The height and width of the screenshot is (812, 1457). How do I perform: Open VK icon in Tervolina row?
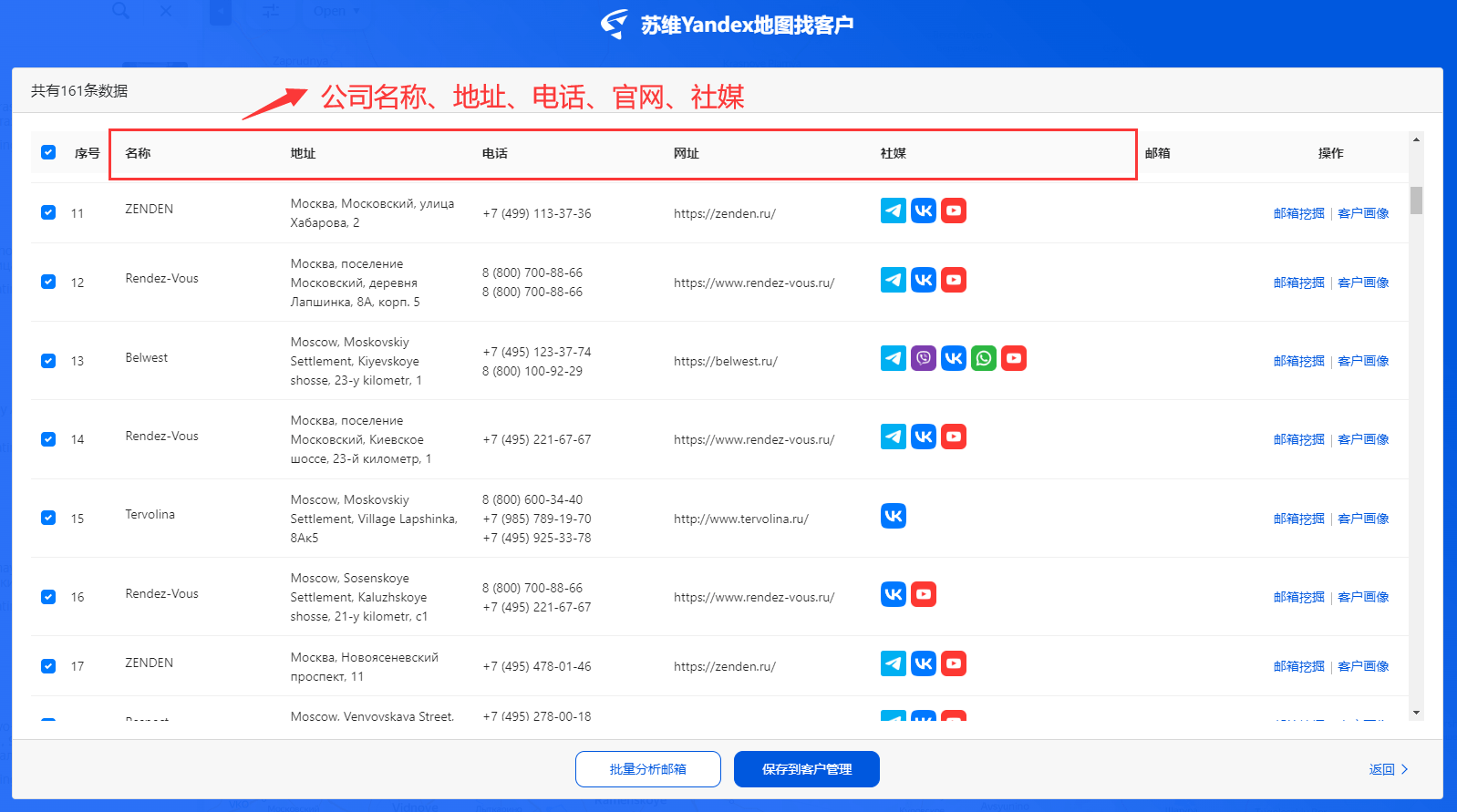point(894,516)
